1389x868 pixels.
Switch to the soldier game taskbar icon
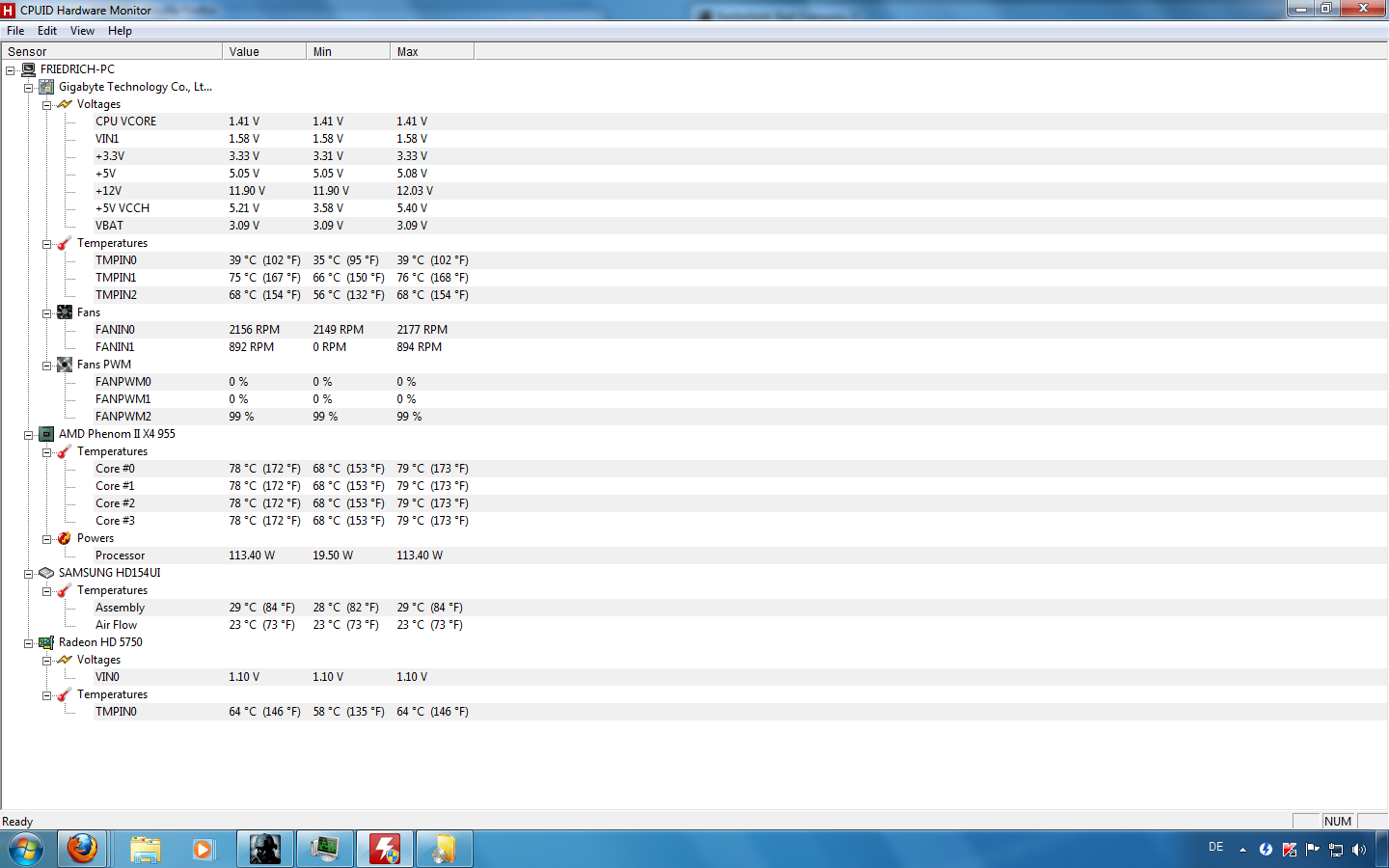[265, 850]
